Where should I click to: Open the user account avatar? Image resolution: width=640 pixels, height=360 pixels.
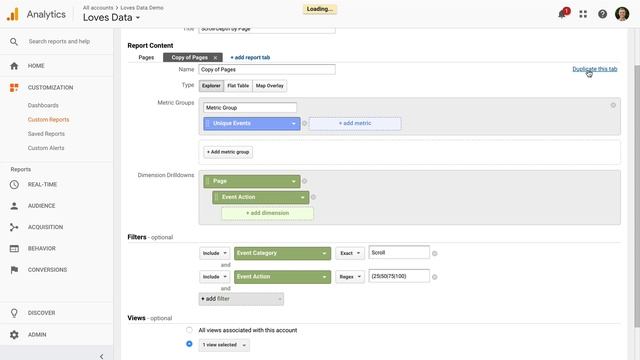point(622,14)
